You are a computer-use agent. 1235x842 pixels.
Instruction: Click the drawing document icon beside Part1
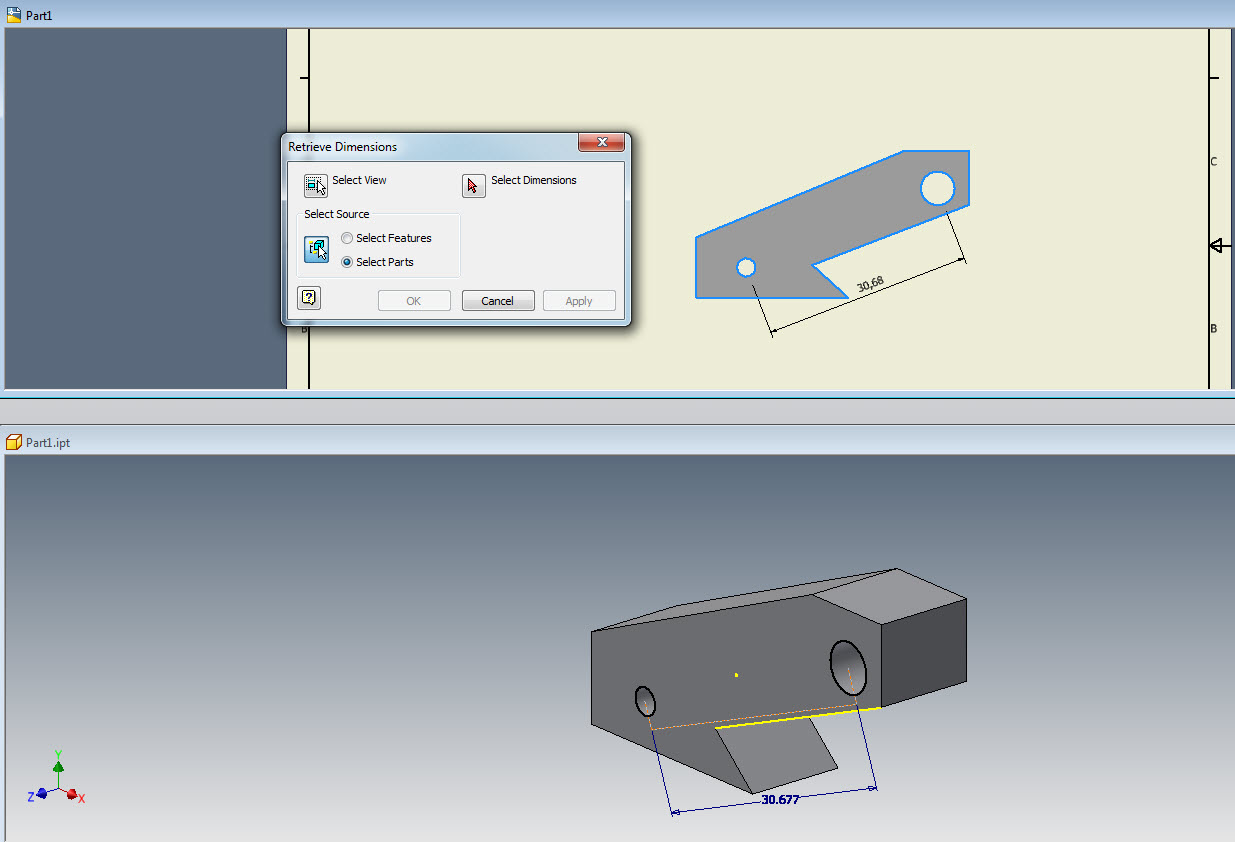pos(12,15)
